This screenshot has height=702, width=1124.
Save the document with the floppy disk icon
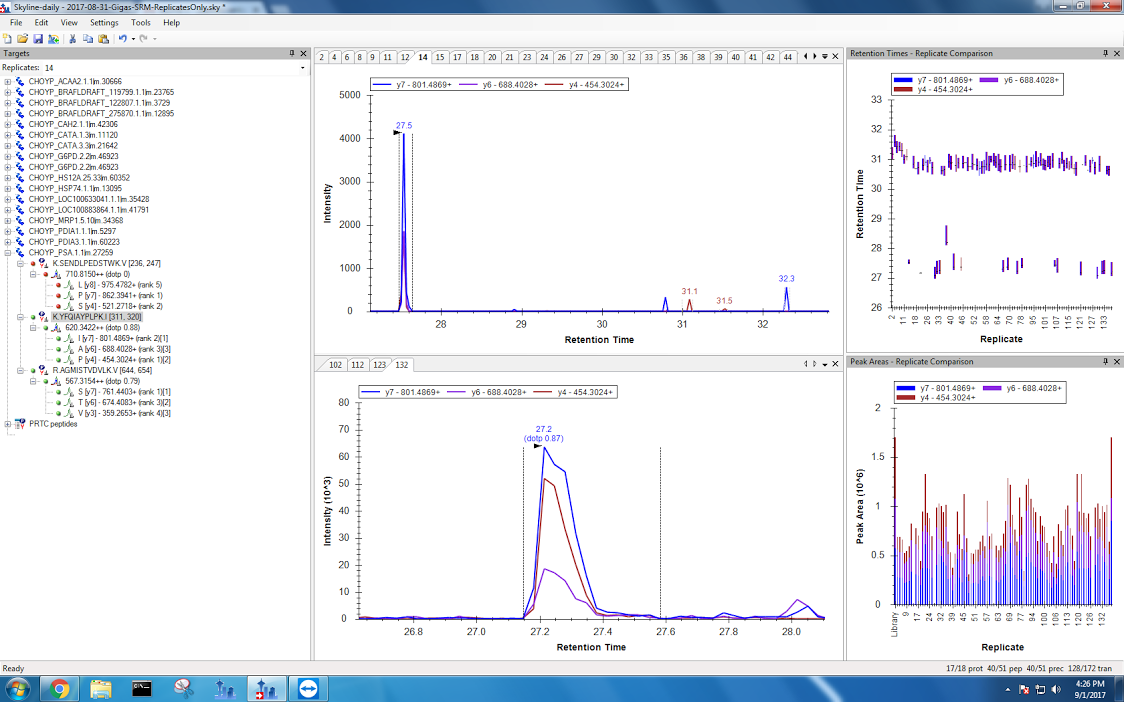(x=37, y=38)
